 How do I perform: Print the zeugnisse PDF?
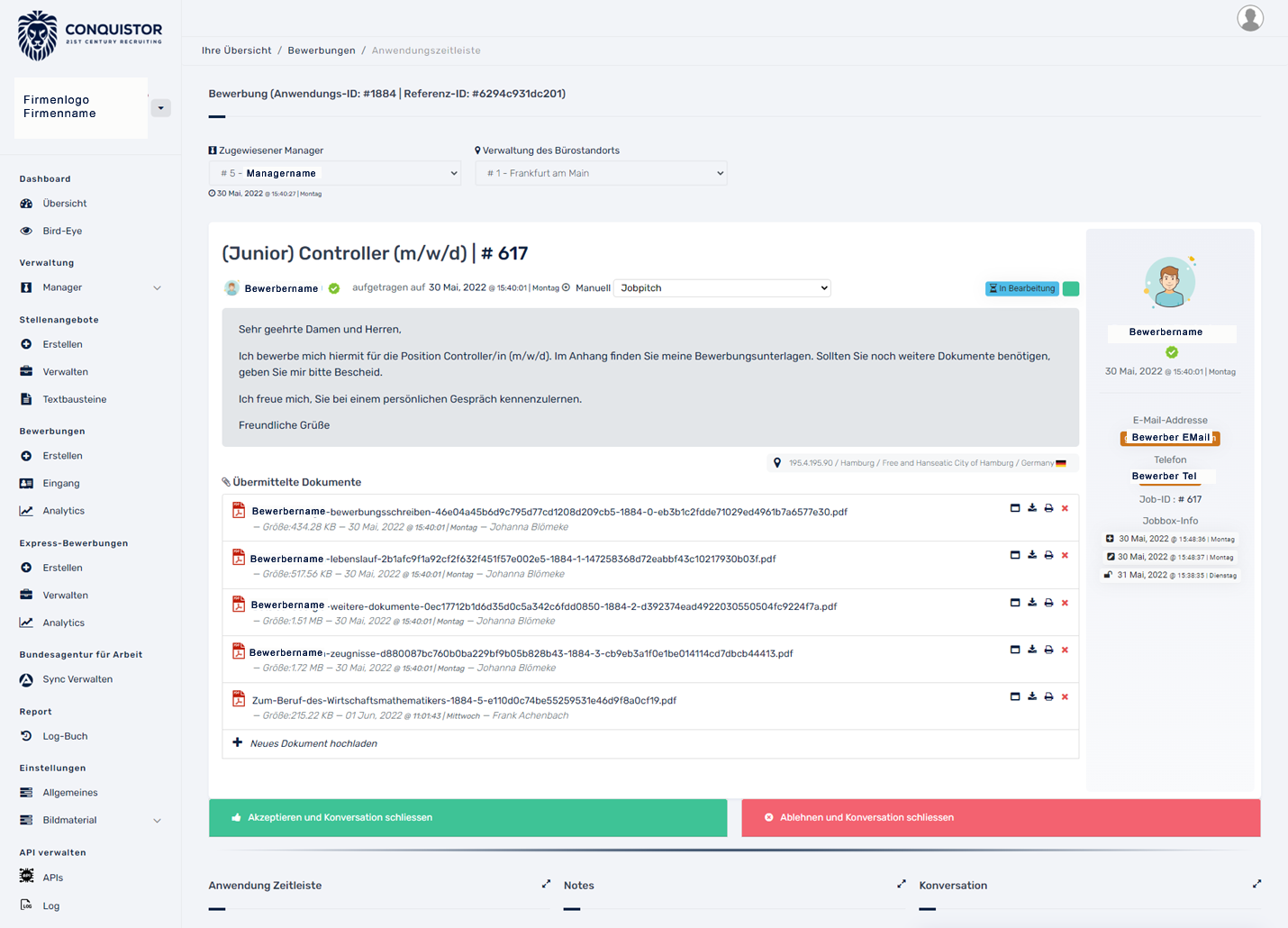point(1048,650)
